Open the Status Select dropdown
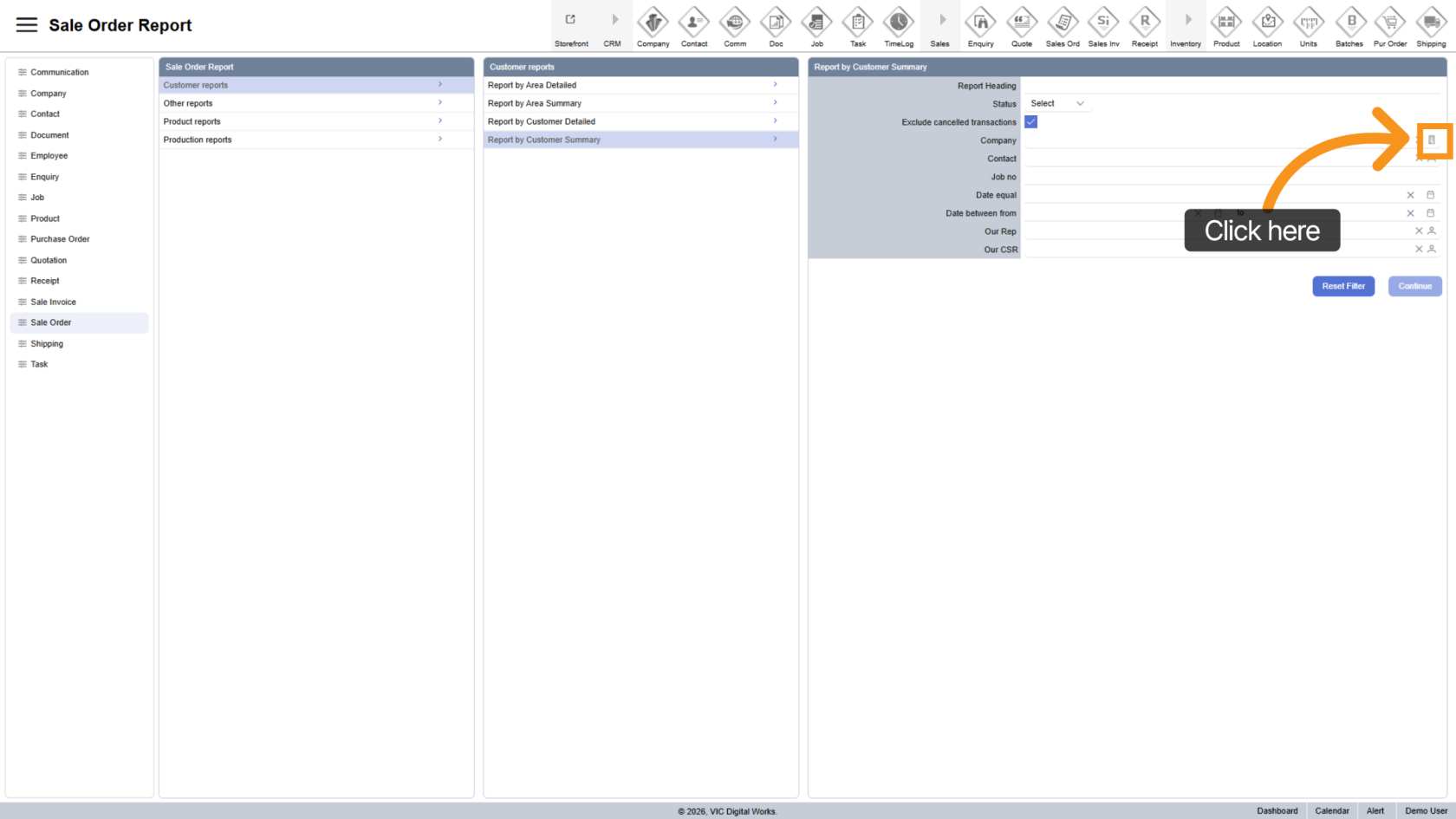The height and width of the screenshot is (819, 1456). pos(1056,104)
